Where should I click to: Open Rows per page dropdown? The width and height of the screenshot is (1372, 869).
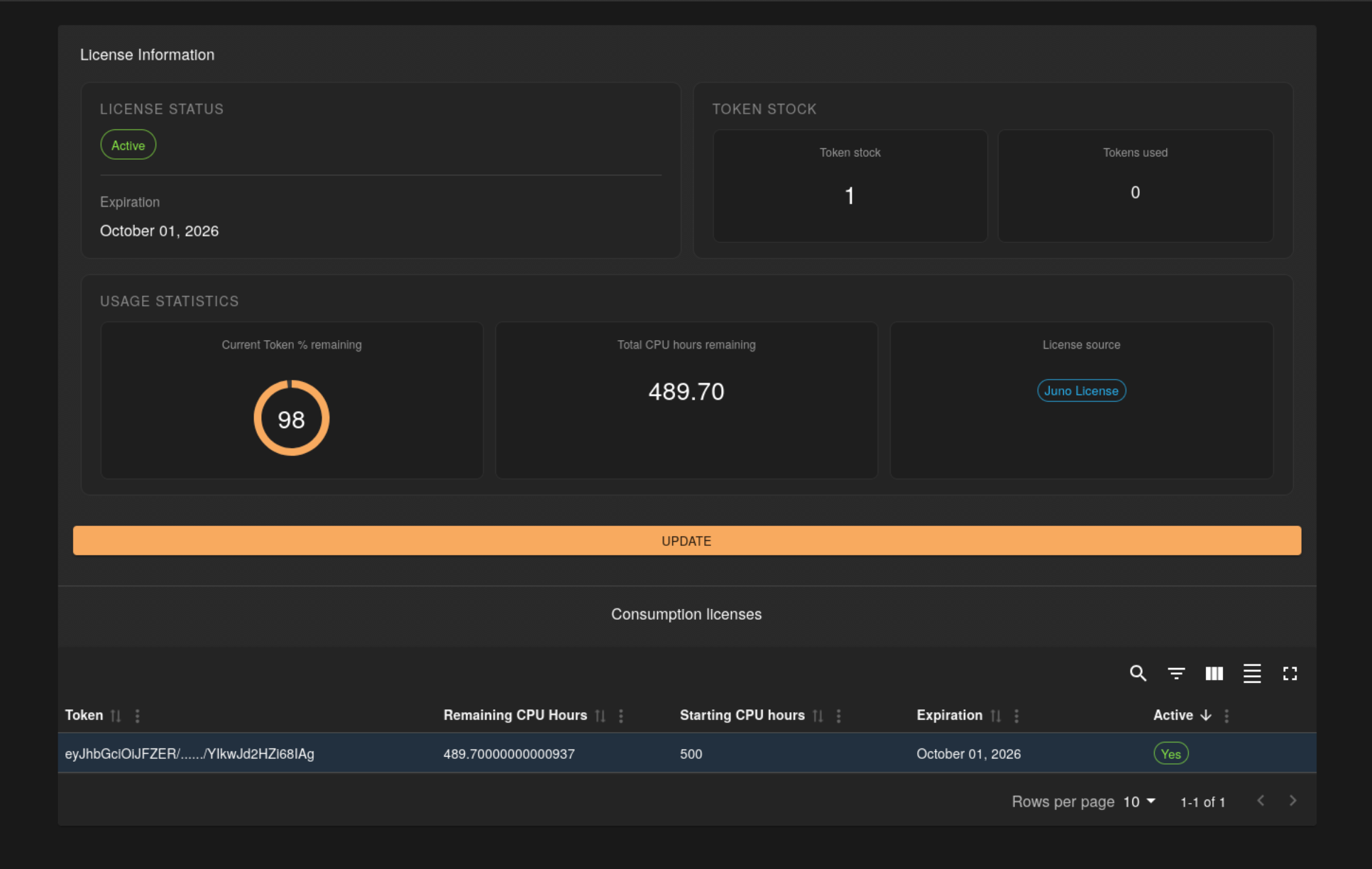coord(1139,802)
